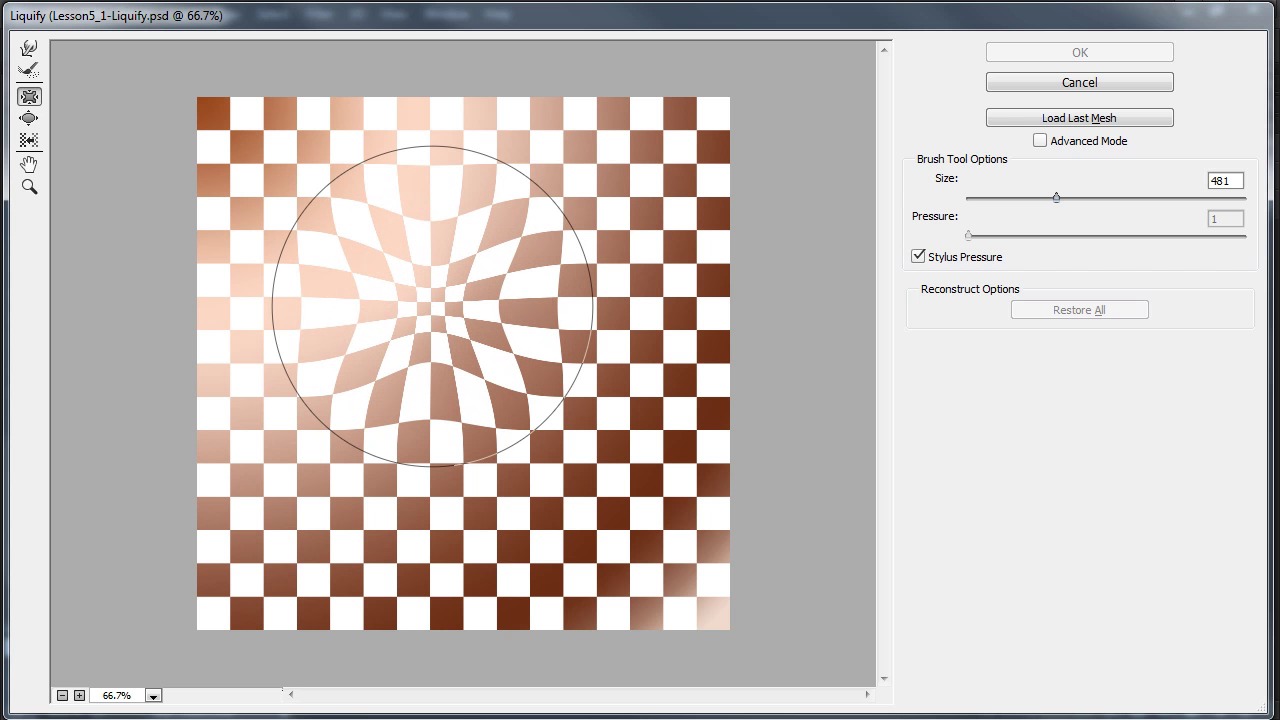Select the Pucker tool

click(x=29, y=97)
